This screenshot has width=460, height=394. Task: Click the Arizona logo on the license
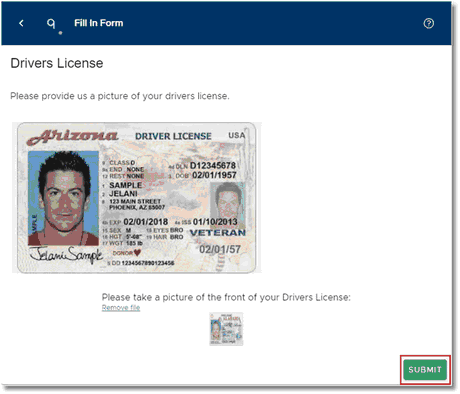[x=72, y=136]
